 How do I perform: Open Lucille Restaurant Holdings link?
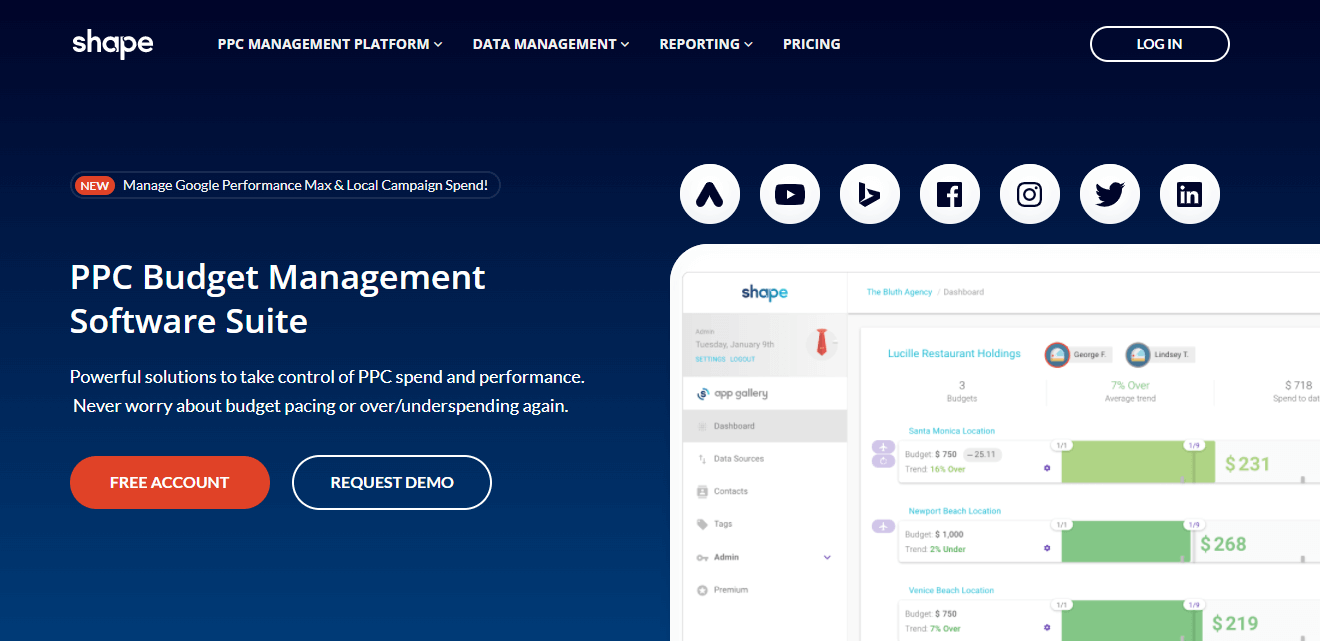pyautogui.click(x=954, y=354)
